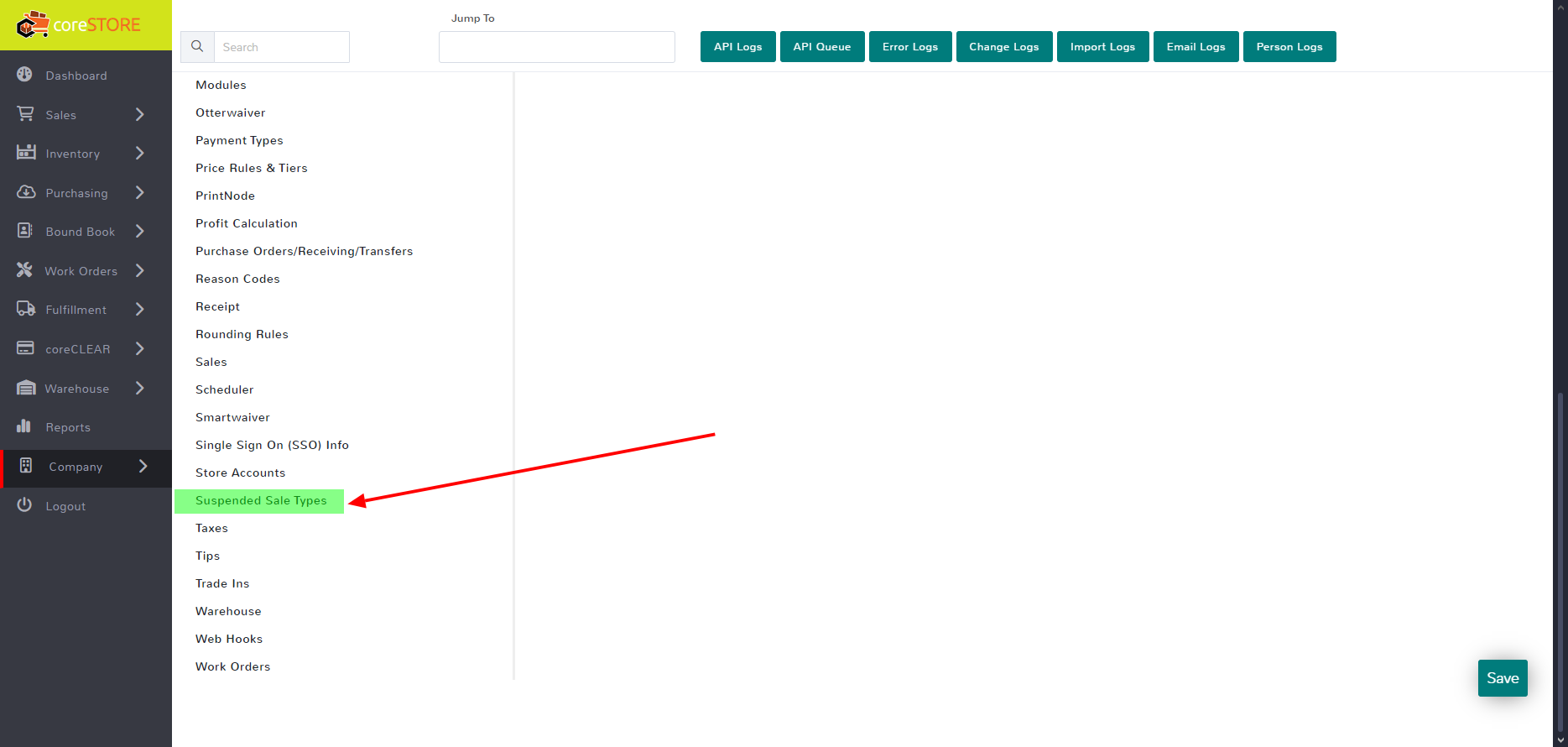The height and width of the screenshot is (747, 1568).
Task: Click the search magnifier icon
Action: (x=197, y=47)
